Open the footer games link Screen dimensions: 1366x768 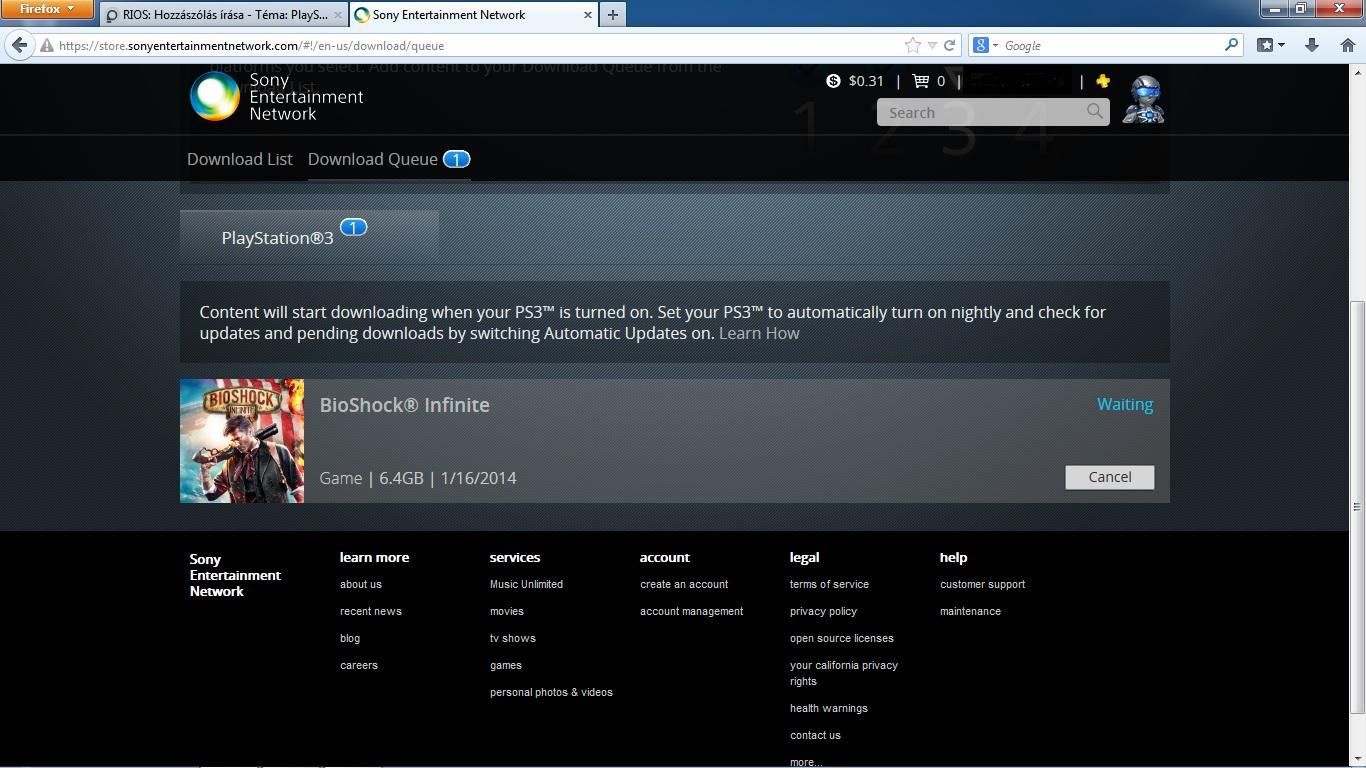point(506,665)
